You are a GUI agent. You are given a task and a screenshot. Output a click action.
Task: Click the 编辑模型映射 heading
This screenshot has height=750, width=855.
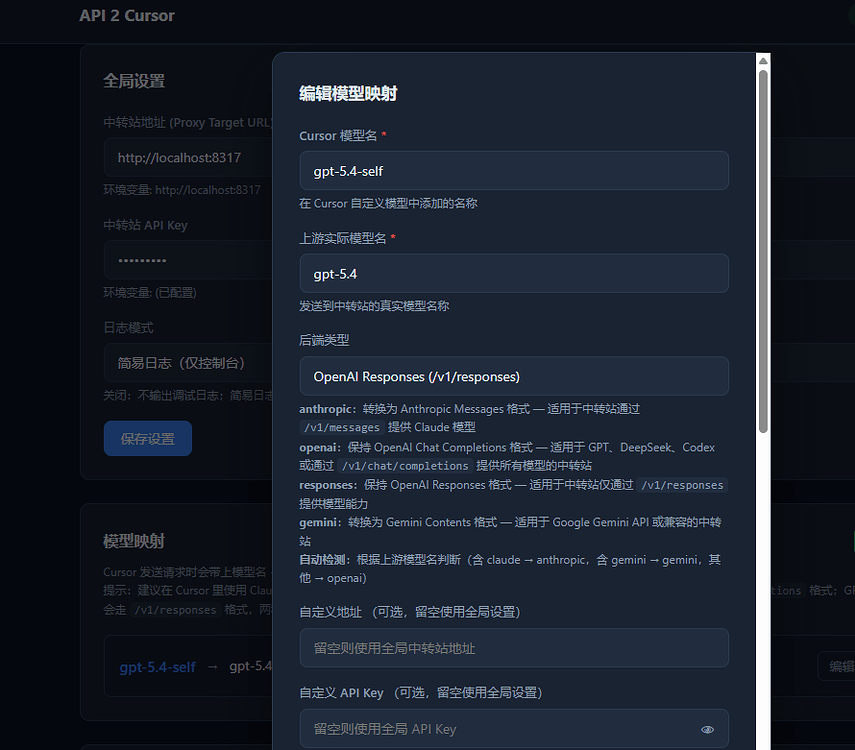(348, 93)
